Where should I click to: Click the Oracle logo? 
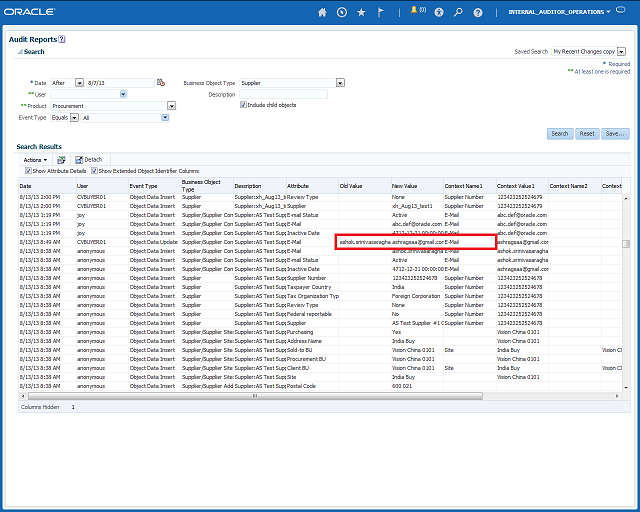29,12
